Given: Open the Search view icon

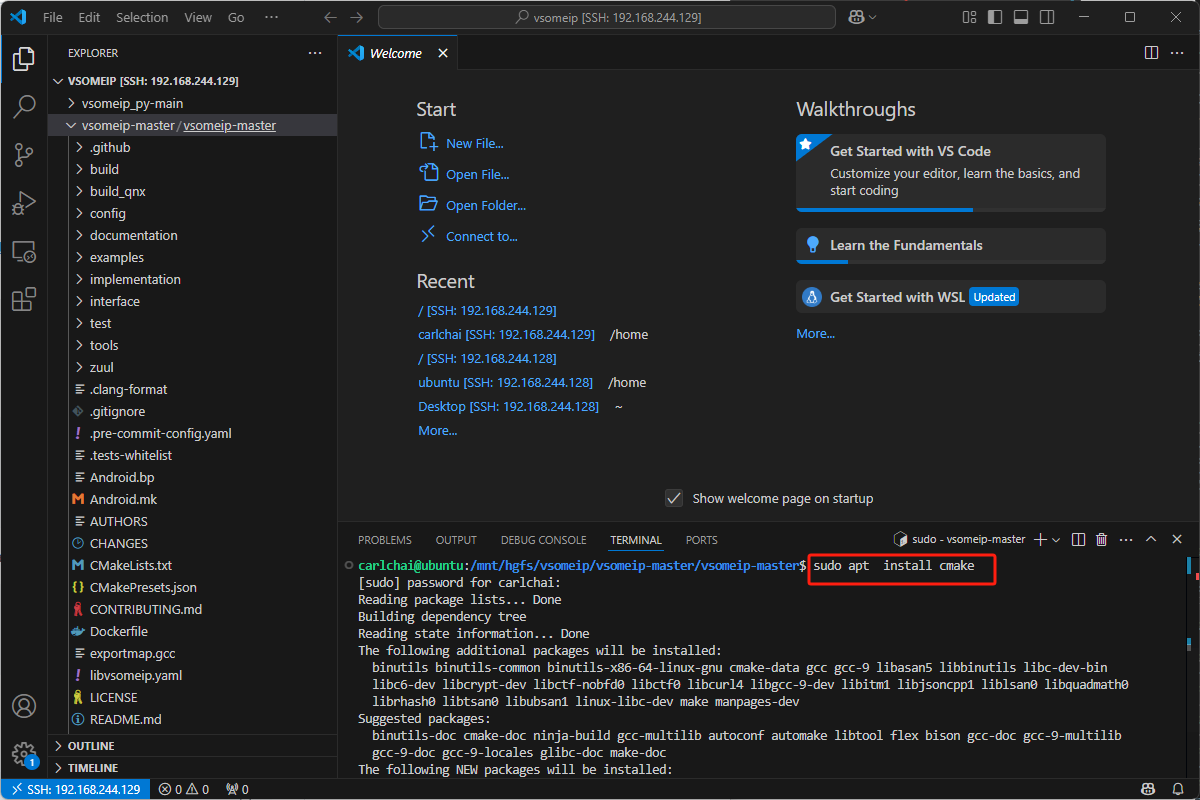Looking at the screenshot, I should [x=24, y=107].
